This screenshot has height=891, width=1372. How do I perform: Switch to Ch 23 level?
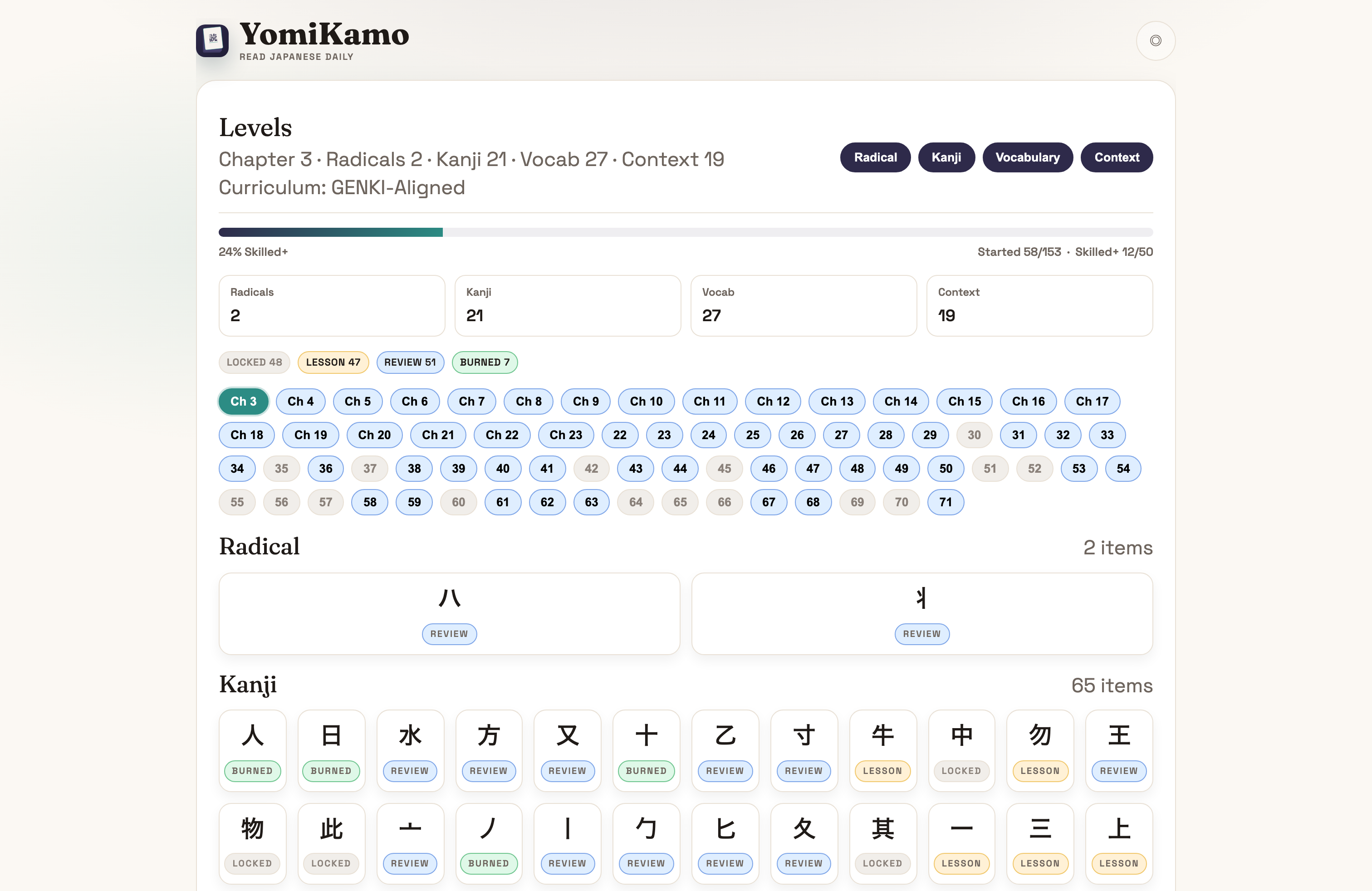tap(566, 435)
